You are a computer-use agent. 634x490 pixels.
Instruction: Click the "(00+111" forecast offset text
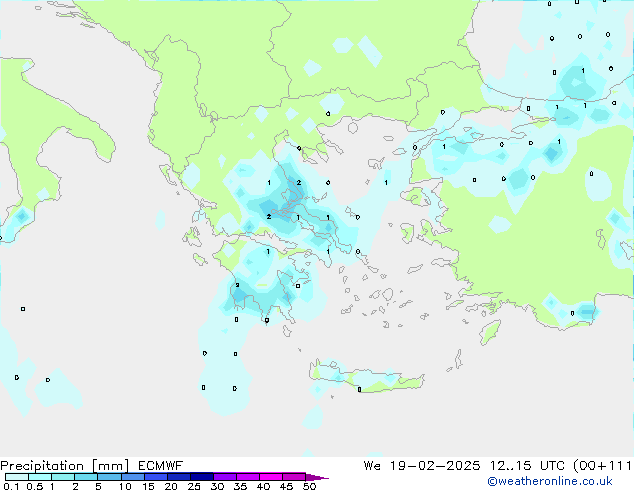tap(602, 466)
